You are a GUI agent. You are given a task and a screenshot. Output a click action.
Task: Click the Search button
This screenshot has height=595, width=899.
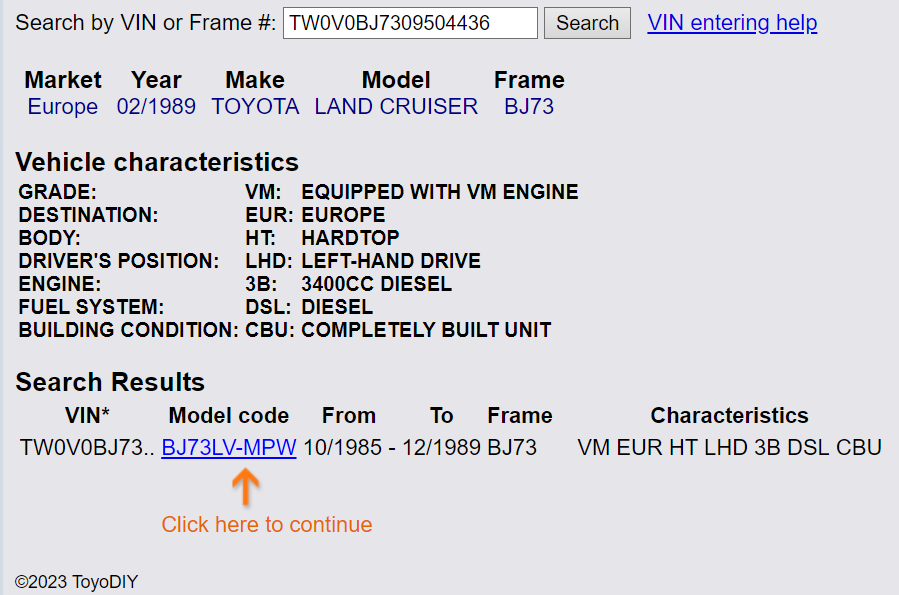[x=587, y=23]
